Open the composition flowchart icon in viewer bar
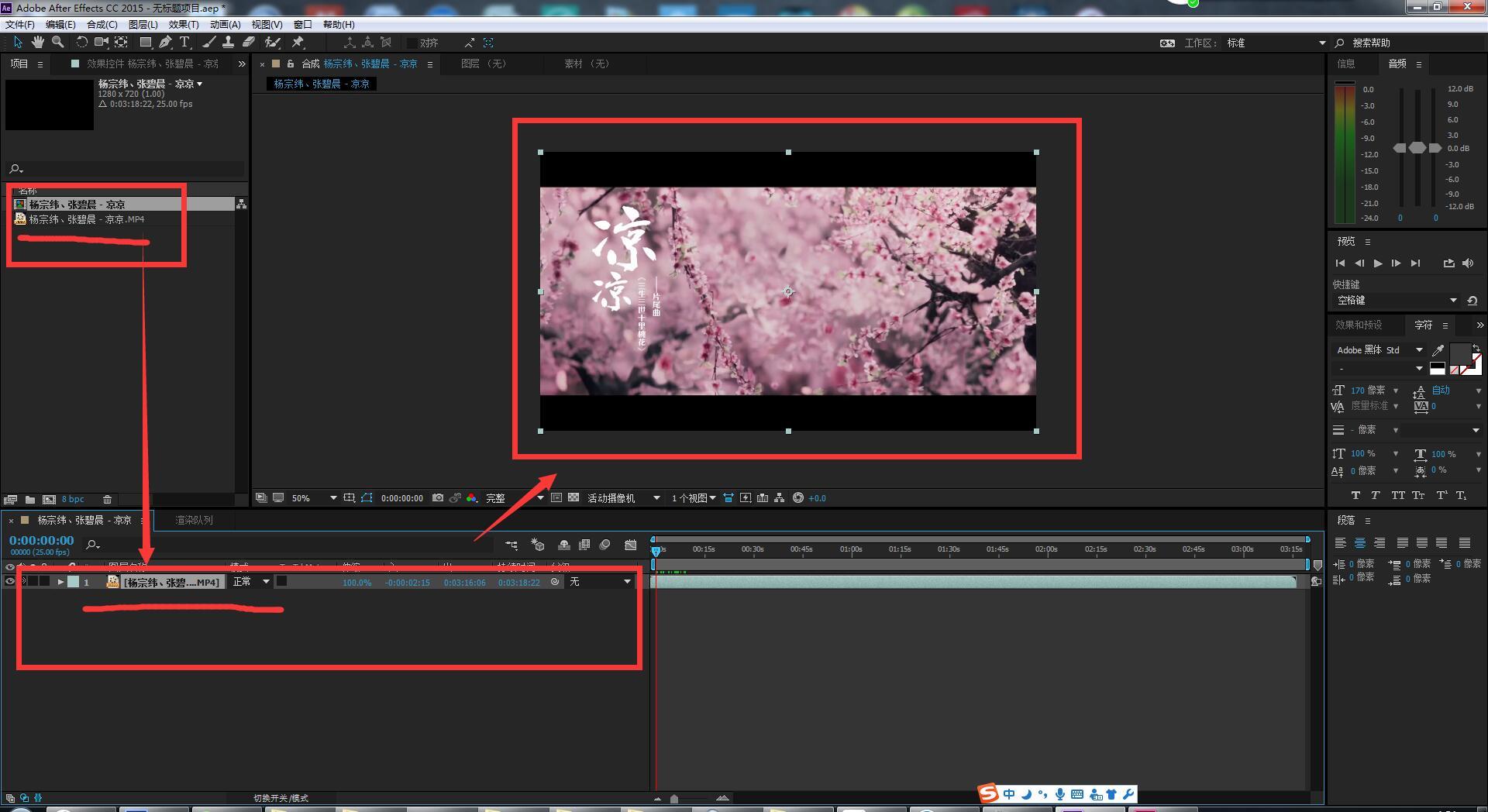This screenshot has width=1488, height=812. click(779, 498)
